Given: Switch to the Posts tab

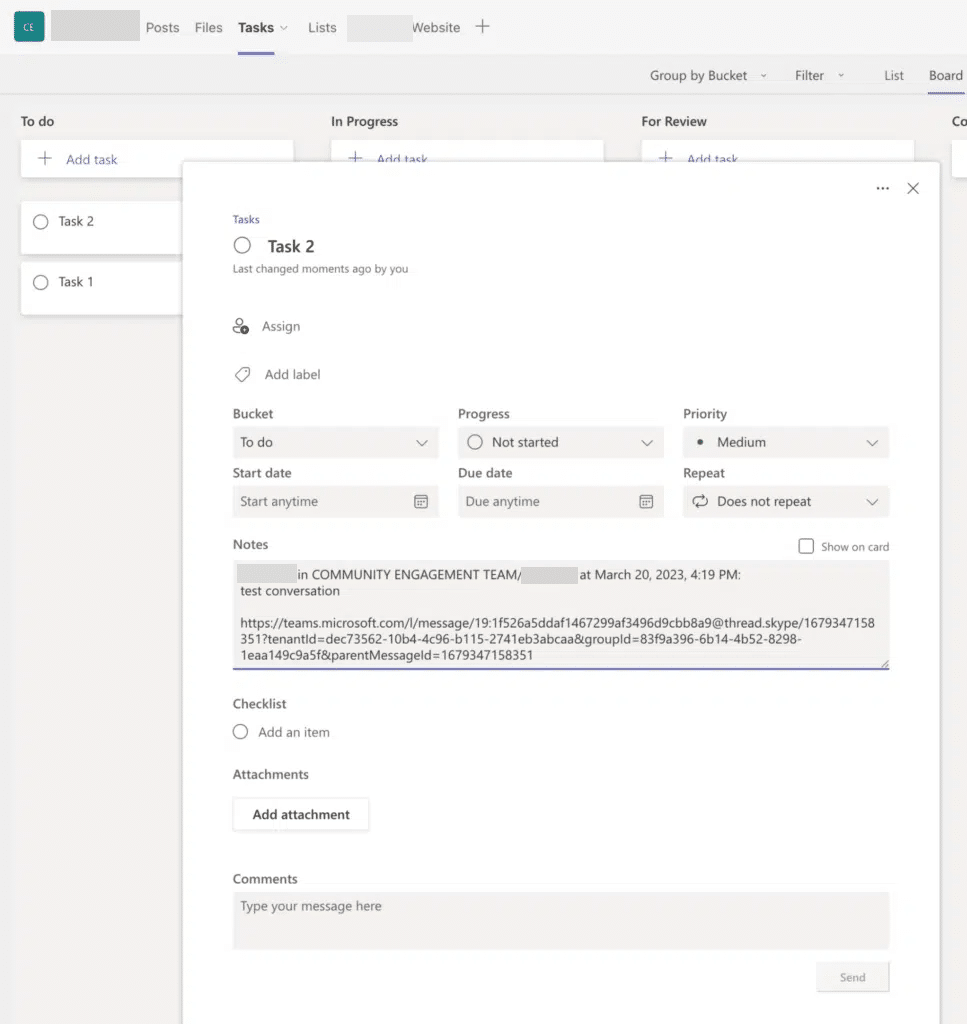Looking at the screenshot, I should click(x=162, y=27).
